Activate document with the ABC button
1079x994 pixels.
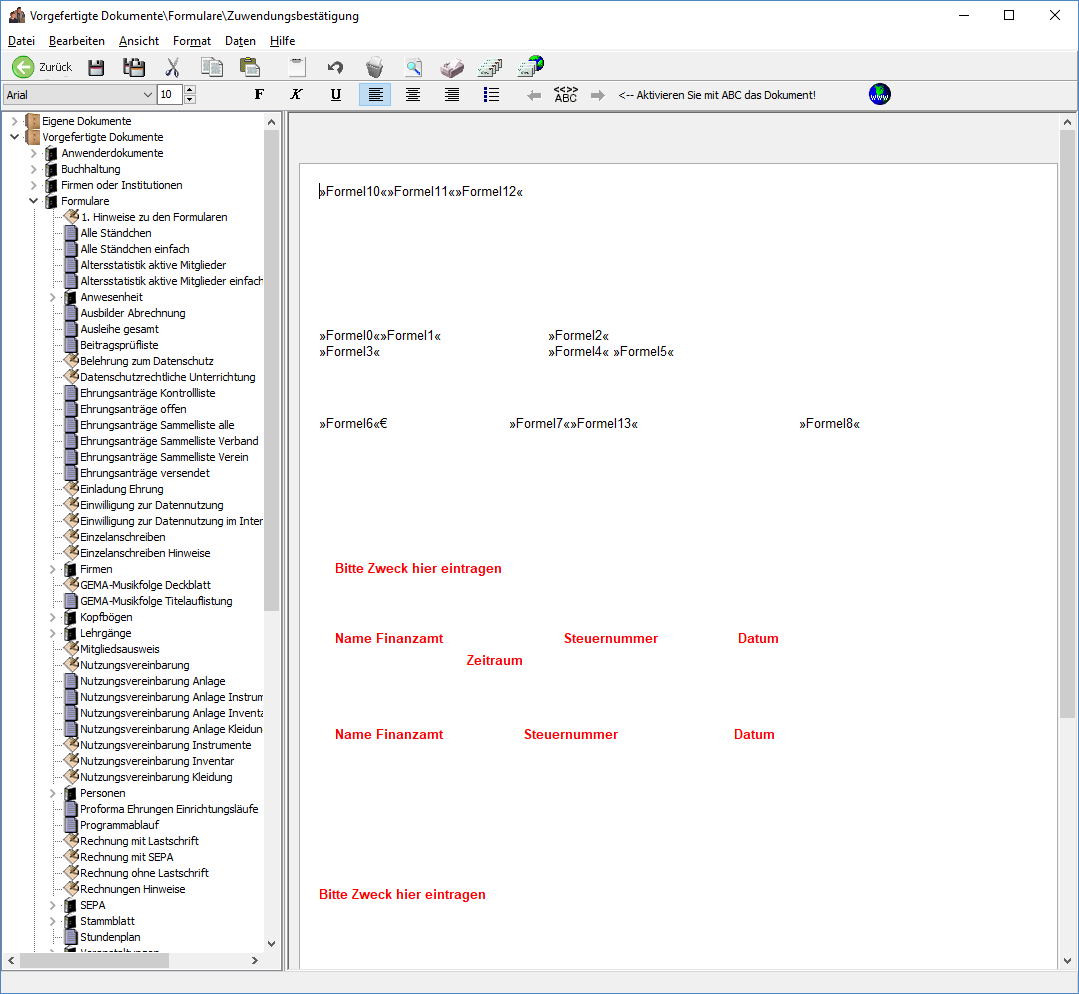click(x=566, y=94)
